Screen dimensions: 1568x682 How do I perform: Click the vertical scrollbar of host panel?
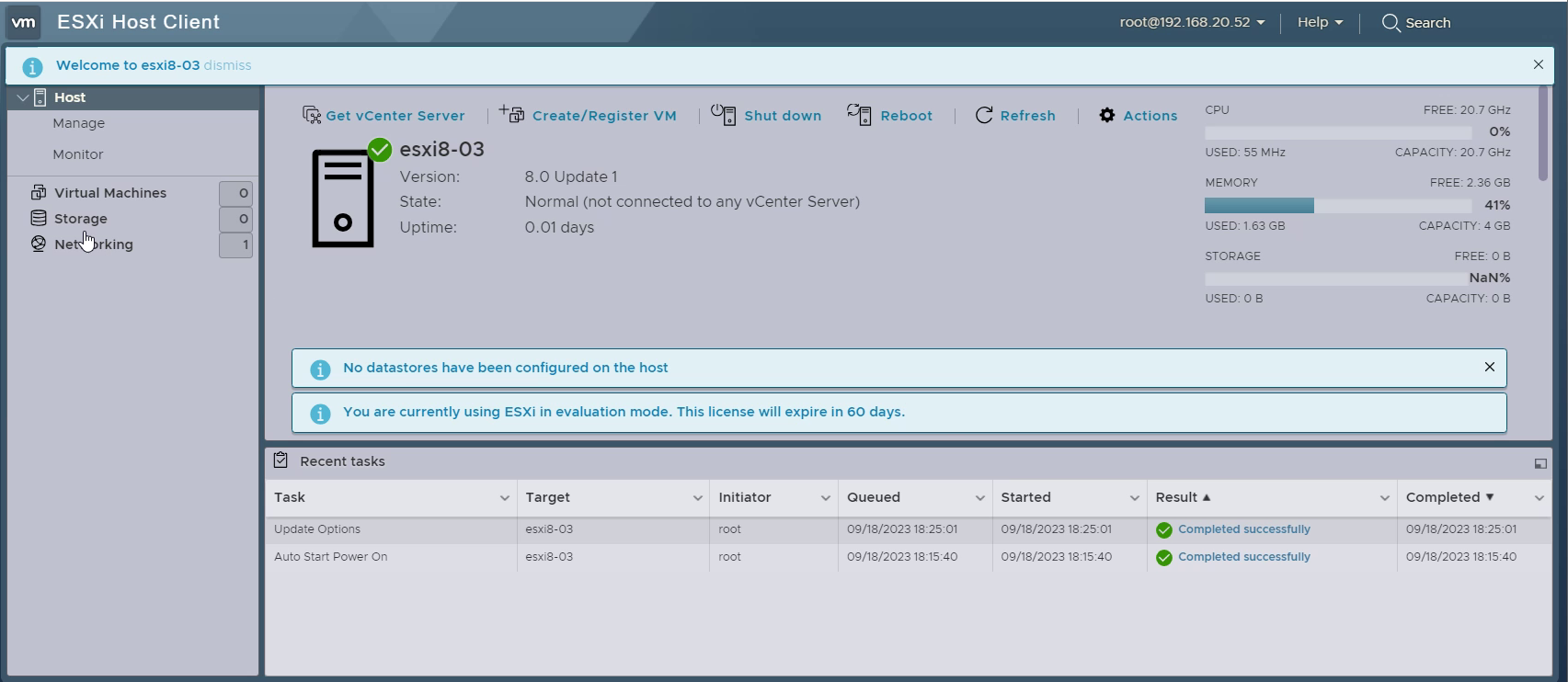pyautogui.click(x=1543, y=134)
